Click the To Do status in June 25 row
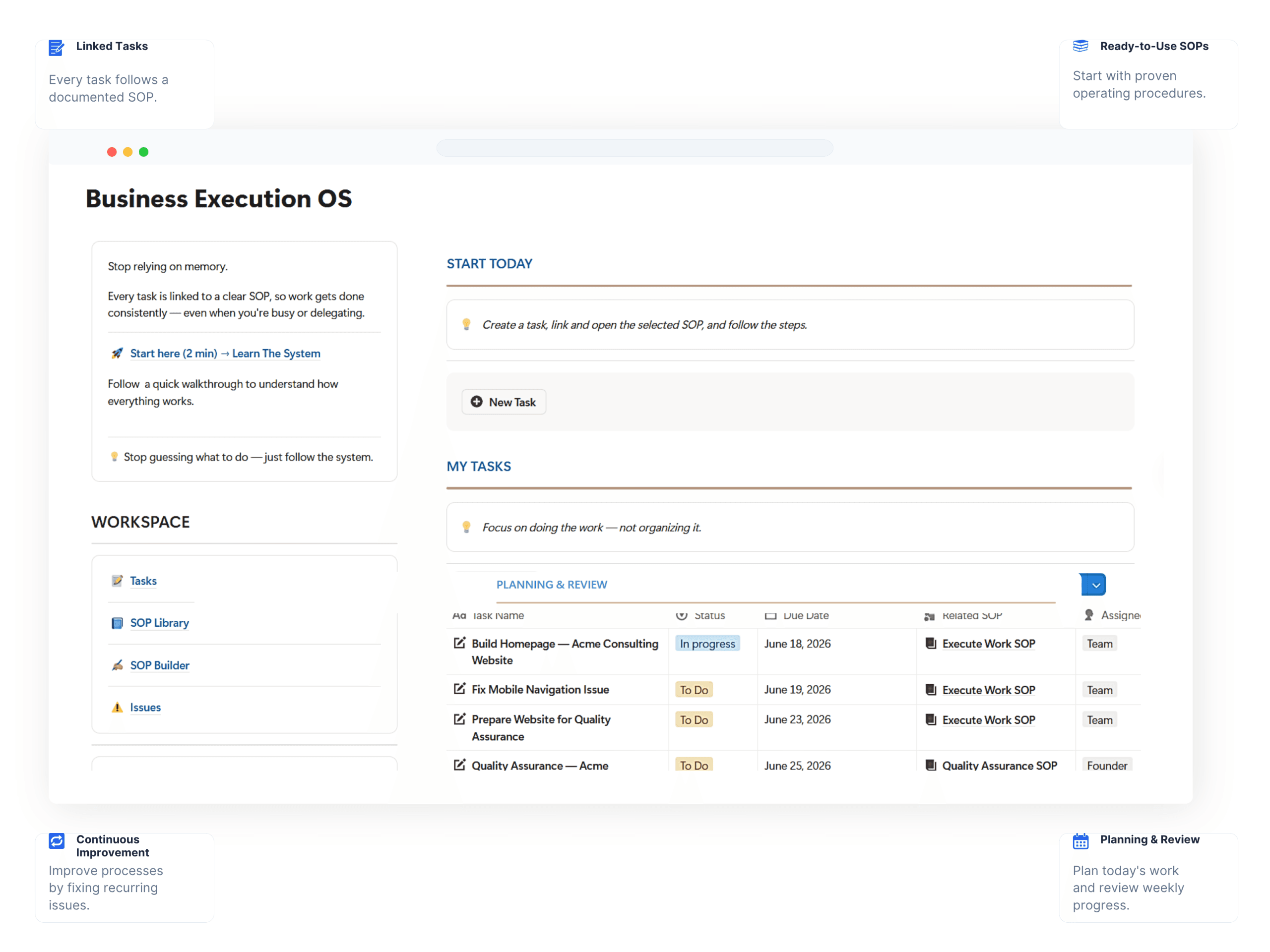This screenshot has width=1270, height=952. pyautogui.click(x=694, y=765)
